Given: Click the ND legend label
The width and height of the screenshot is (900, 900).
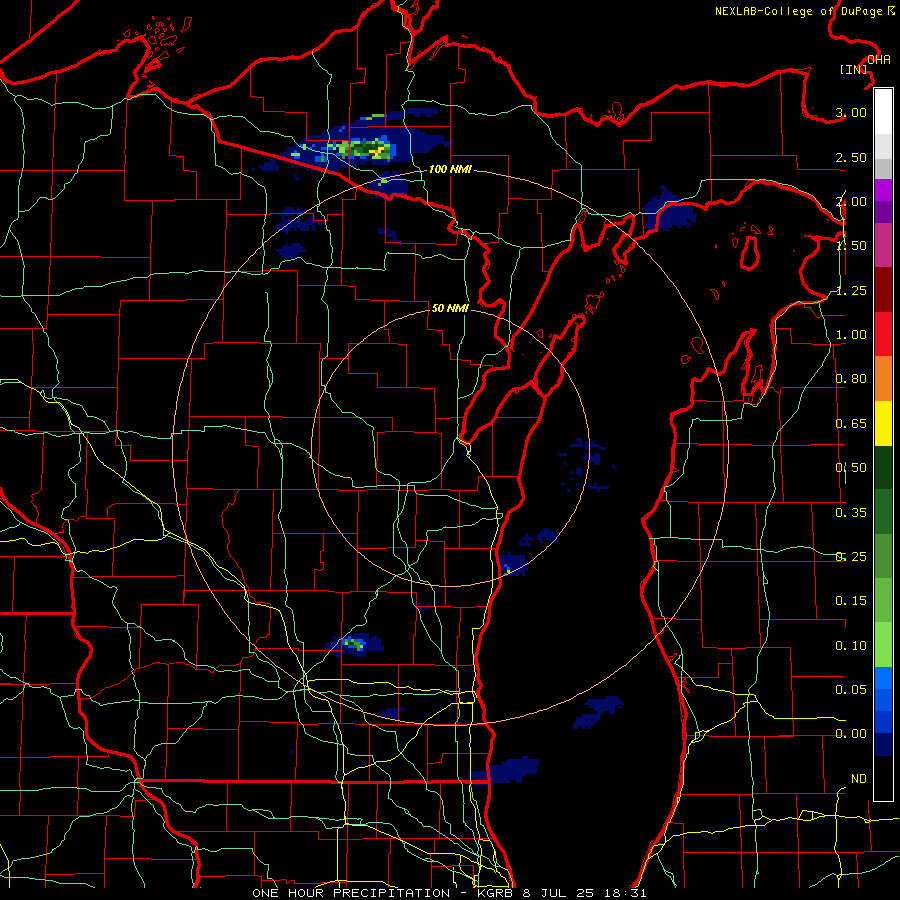Looking at the screenshot, I should tap(859, 779).
